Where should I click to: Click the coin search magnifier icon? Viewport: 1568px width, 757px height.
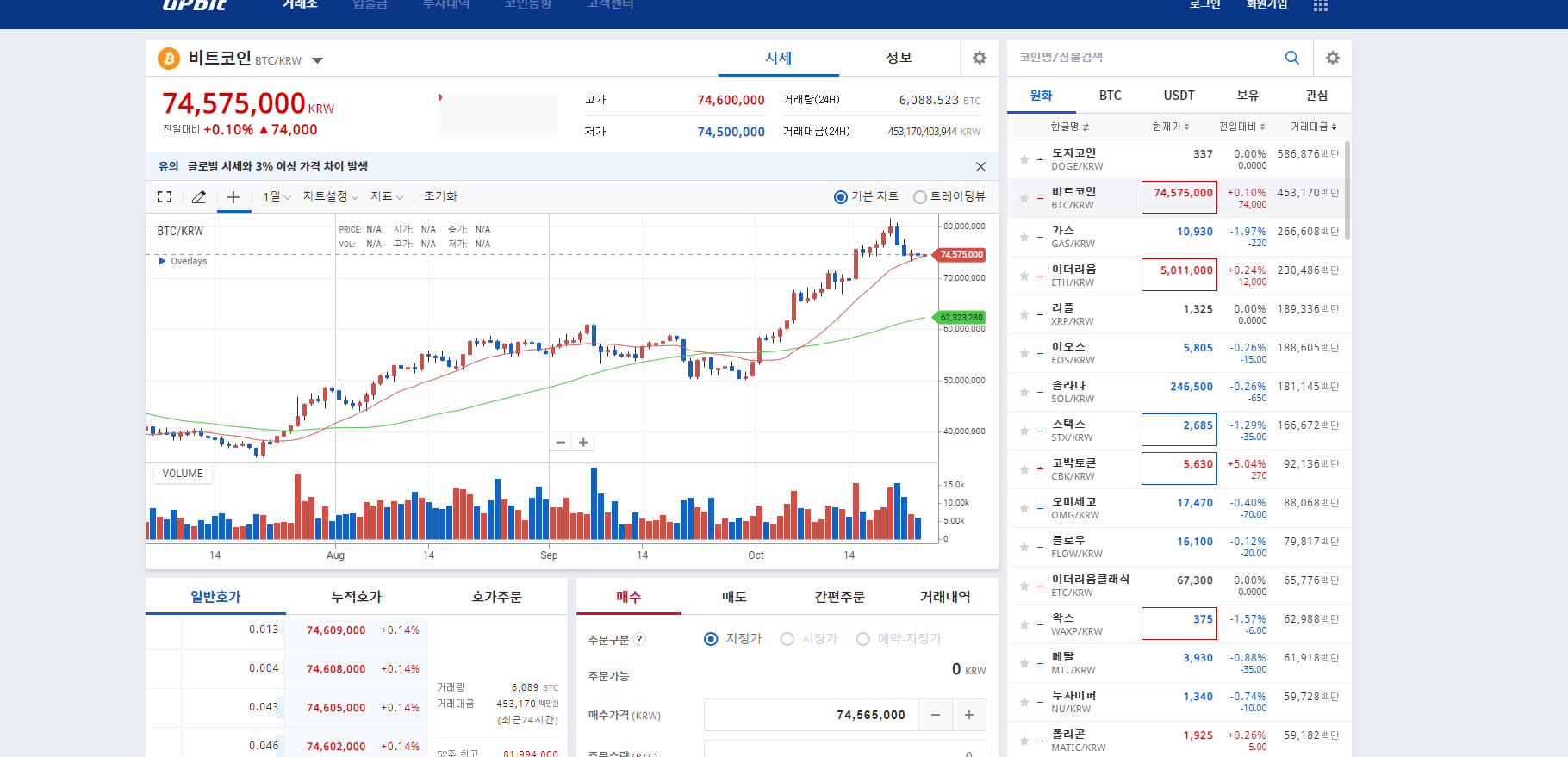[x=1291, y=58]
